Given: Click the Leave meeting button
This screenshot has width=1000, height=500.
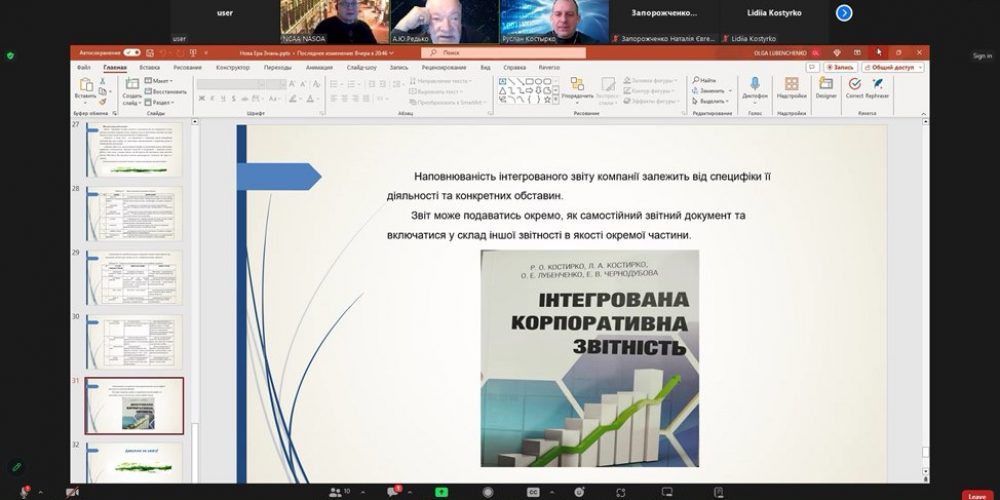Looking at the screenshot, I should (976, 494).
